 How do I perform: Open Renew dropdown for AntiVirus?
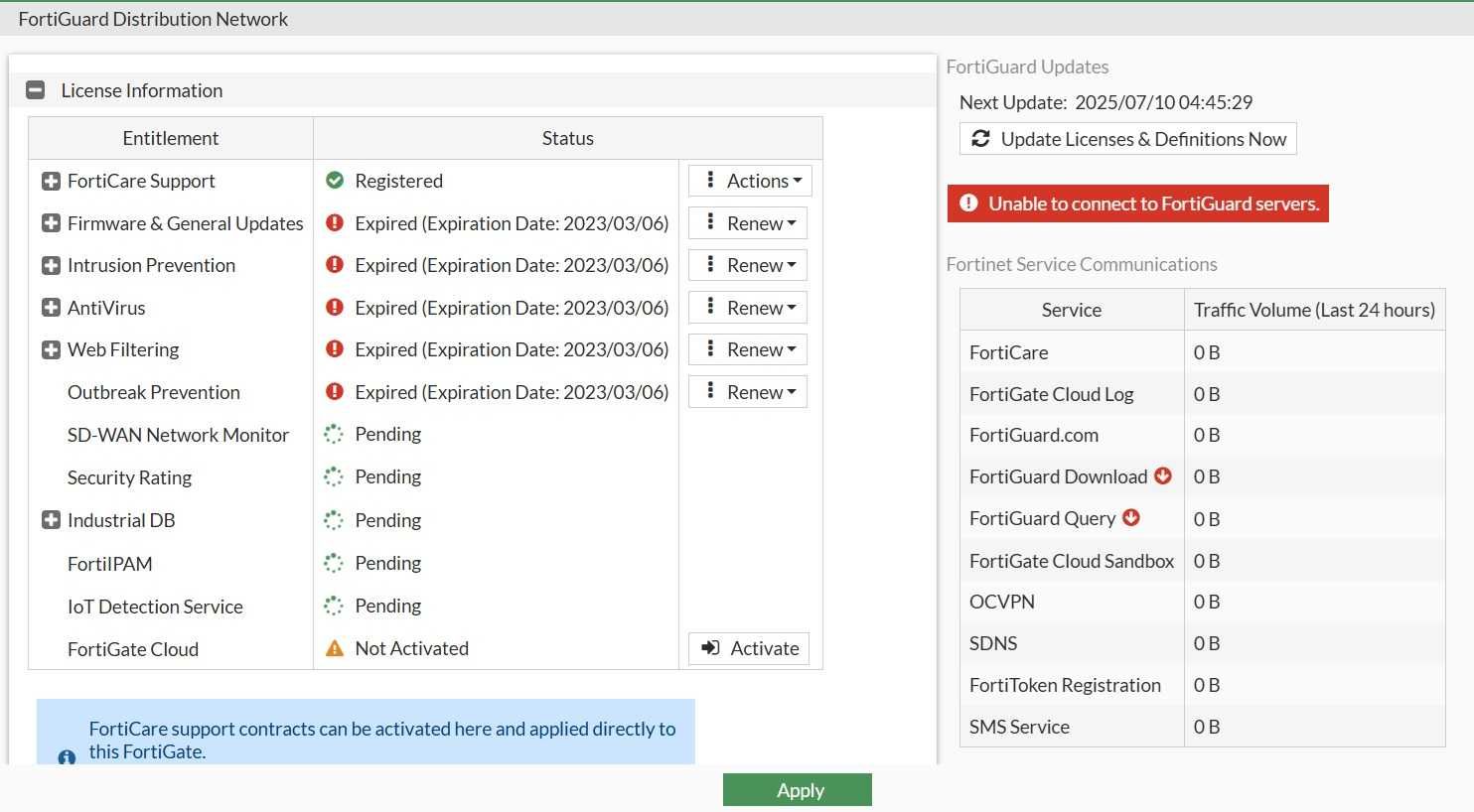748,308
